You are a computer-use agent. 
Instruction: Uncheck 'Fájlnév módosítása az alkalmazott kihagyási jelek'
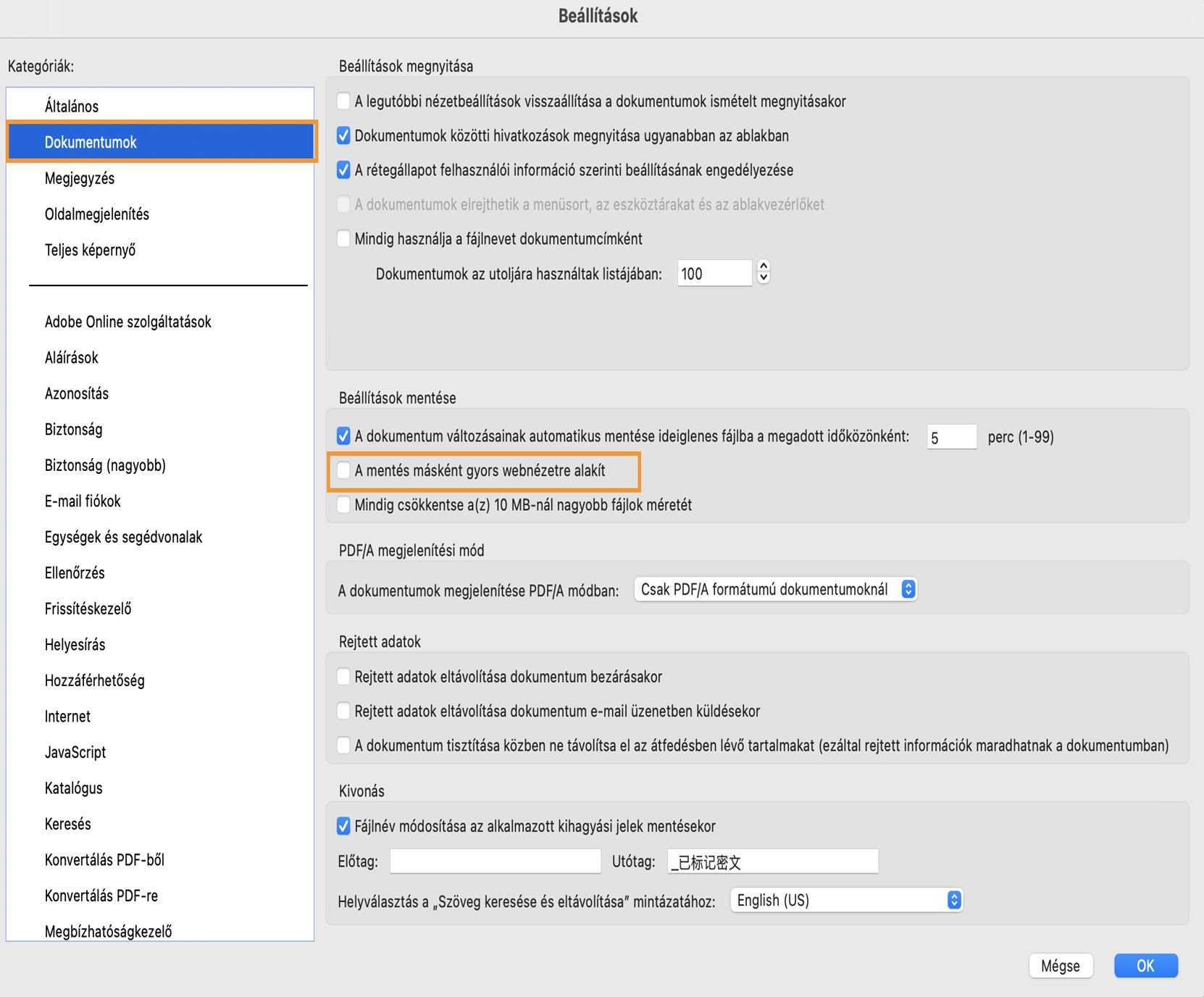click(344, 826)
